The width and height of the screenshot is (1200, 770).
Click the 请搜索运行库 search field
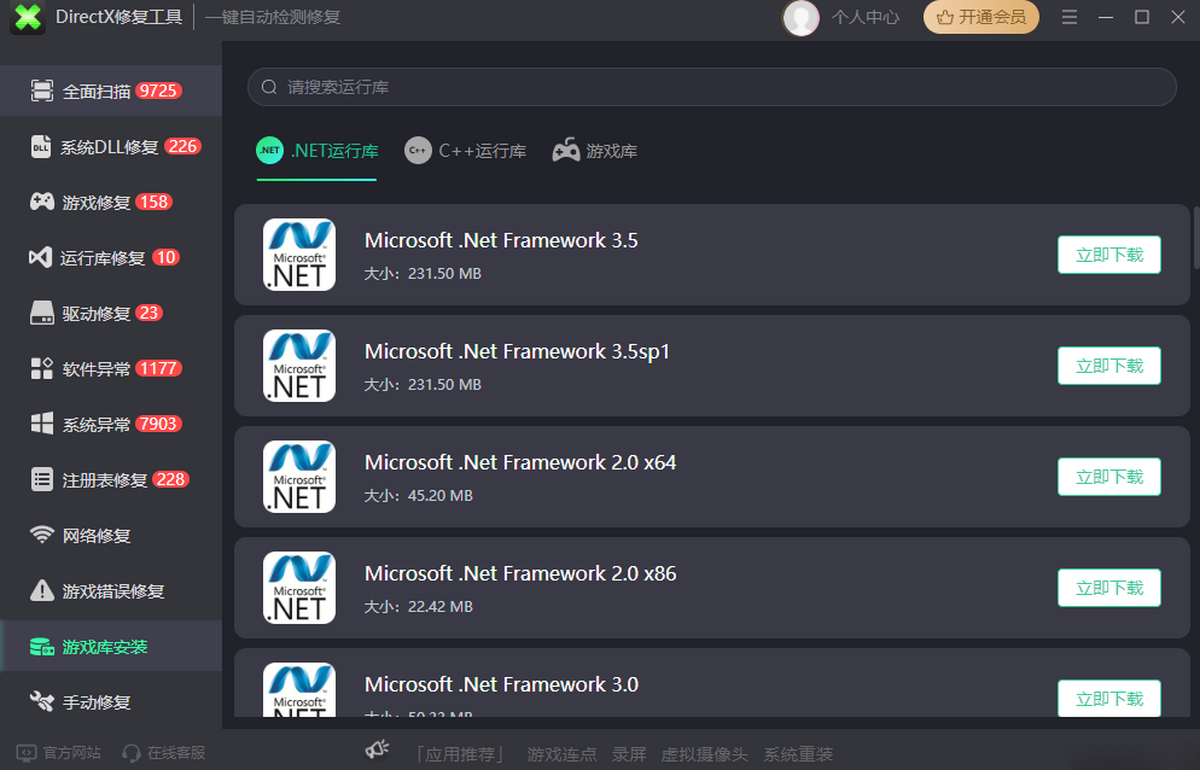click(711, 87)
